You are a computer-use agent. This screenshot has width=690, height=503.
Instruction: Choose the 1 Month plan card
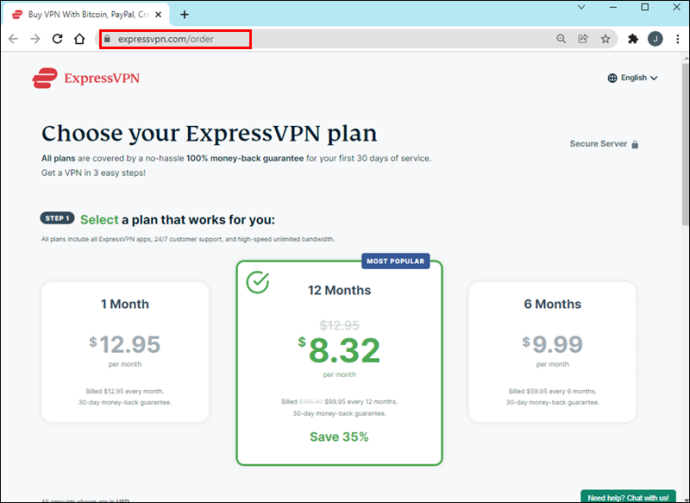coord(125,352)
